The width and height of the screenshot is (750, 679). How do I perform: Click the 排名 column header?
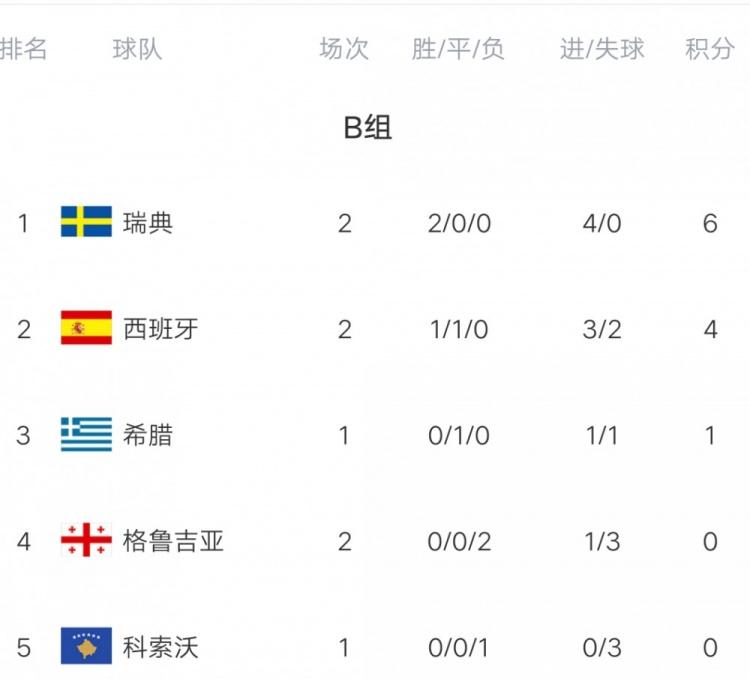(x=23, y=49)
